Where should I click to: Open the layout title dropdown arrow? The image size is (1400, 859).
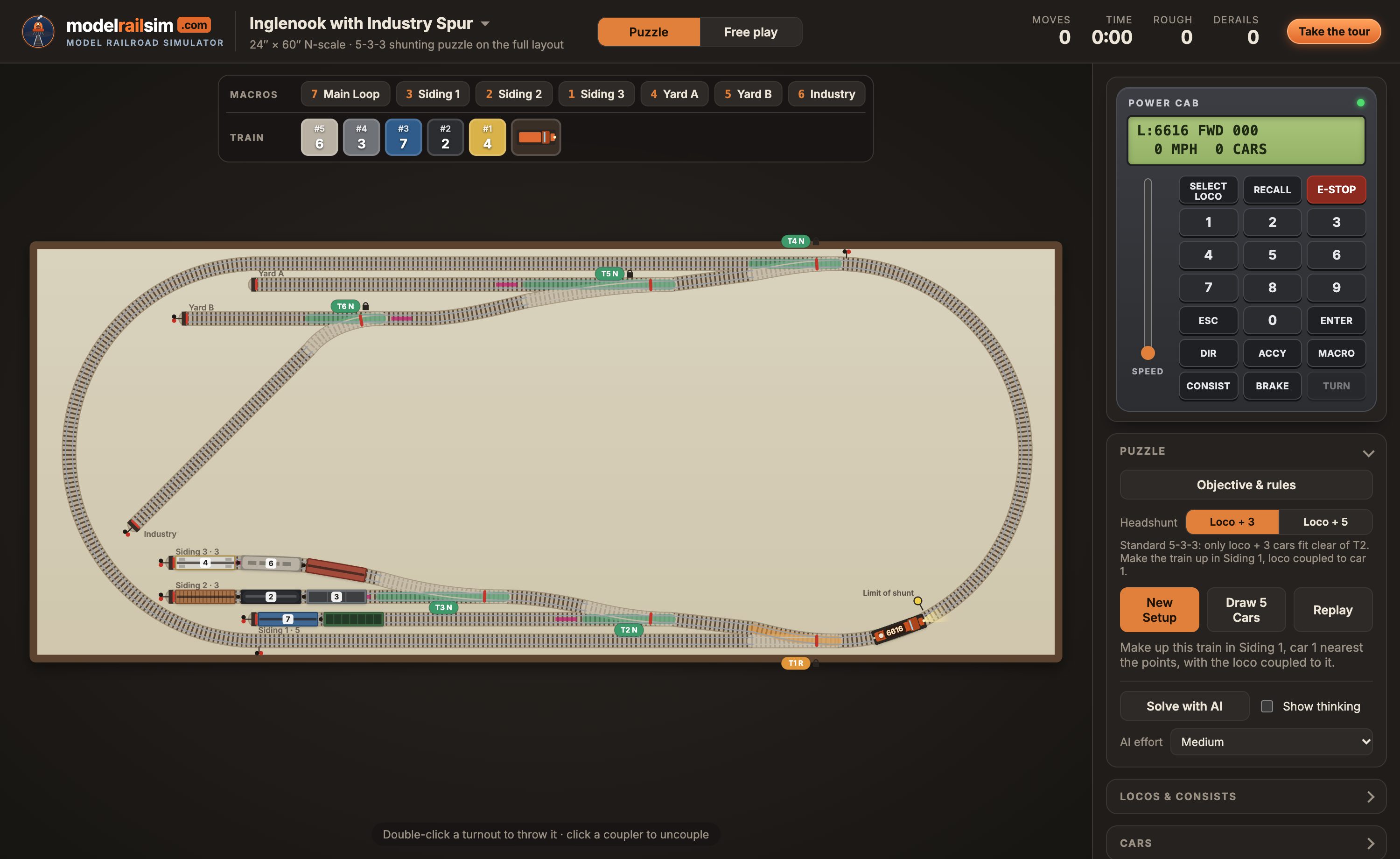click(x=485, y=24)
